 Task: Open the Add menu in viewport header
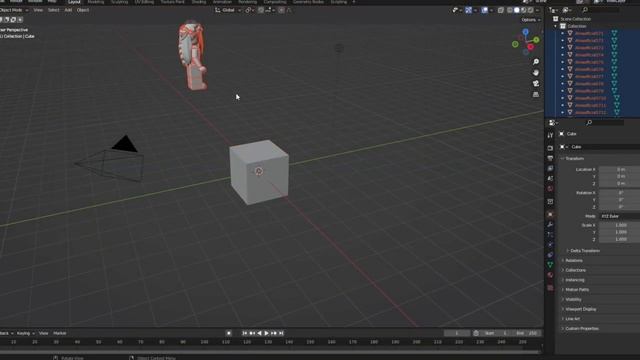(x=68, y=10)
